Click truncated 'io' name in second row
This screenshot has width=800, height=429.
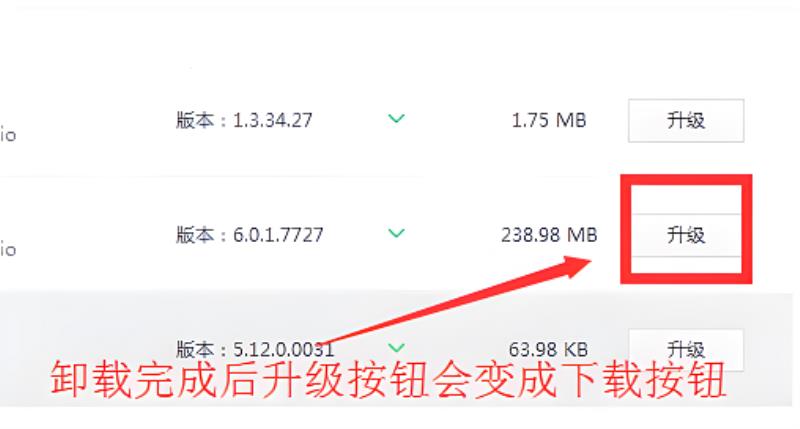coord(8,250)
